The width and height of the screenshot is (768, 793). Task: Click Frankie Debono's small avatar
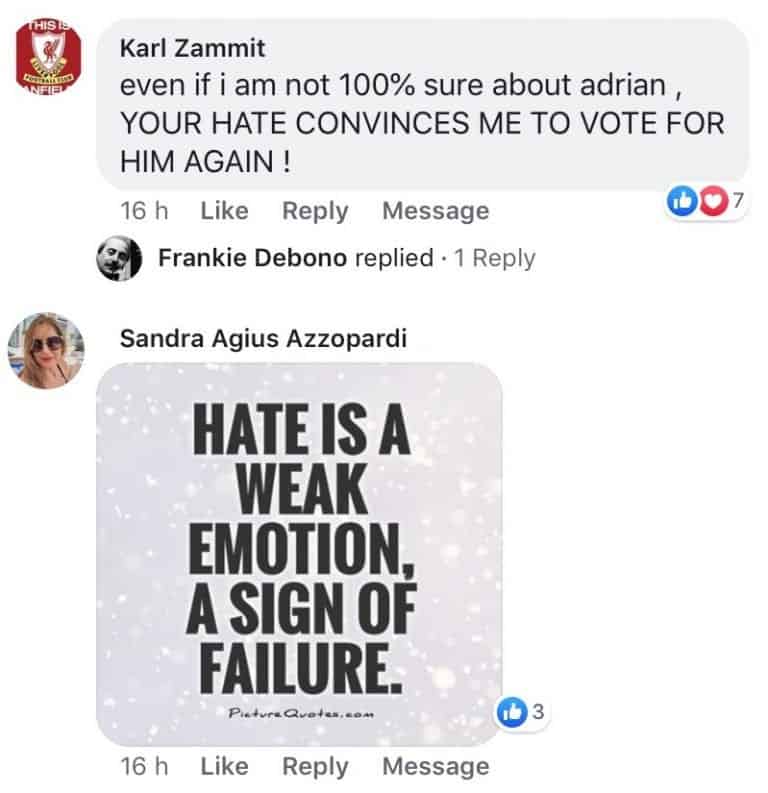[x=118, y=258]
